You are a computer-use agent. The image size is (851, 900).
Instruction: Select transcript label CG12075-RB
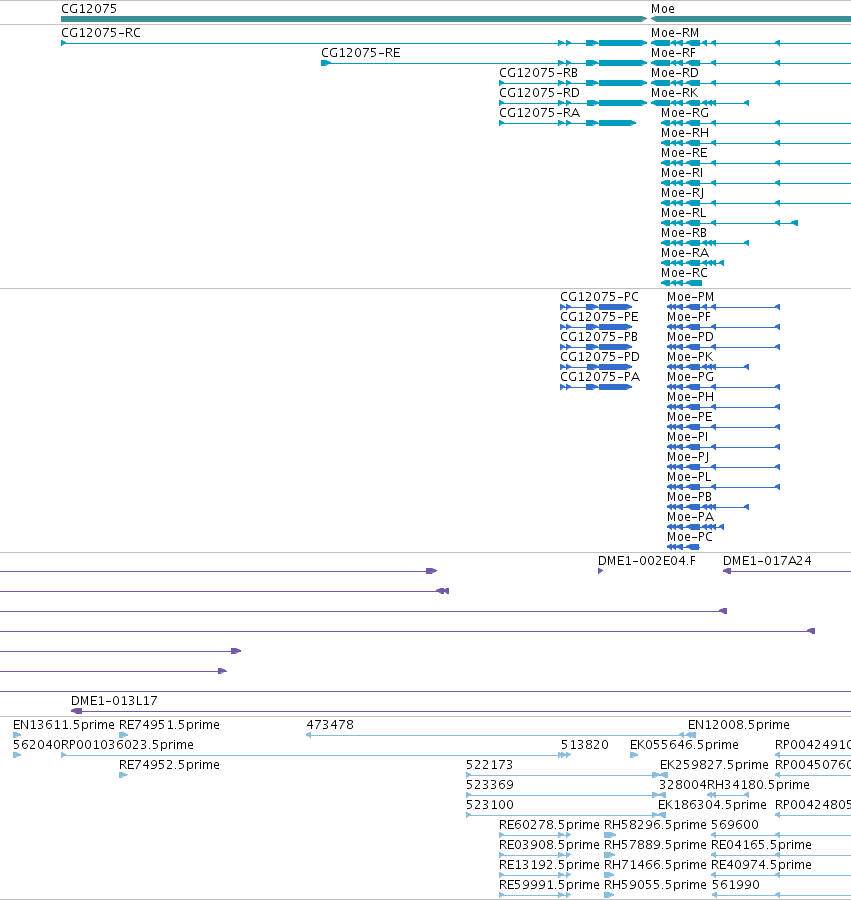[x=539, y=73]
